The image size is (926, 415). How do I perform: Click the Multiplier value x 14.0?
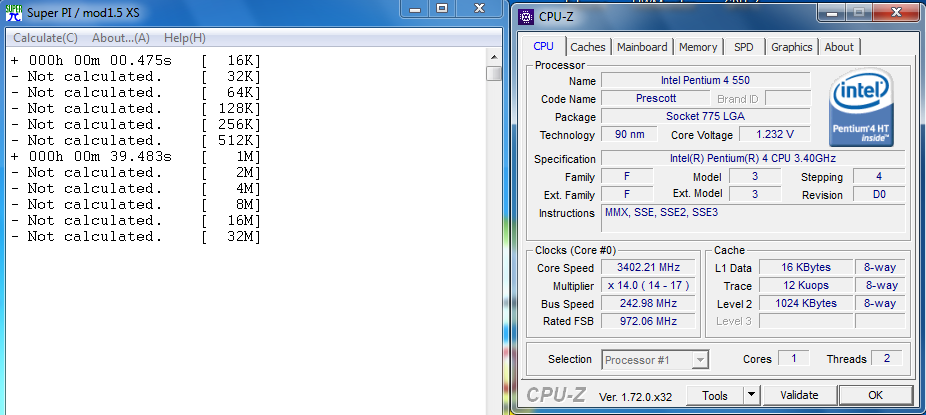point(648,286)
